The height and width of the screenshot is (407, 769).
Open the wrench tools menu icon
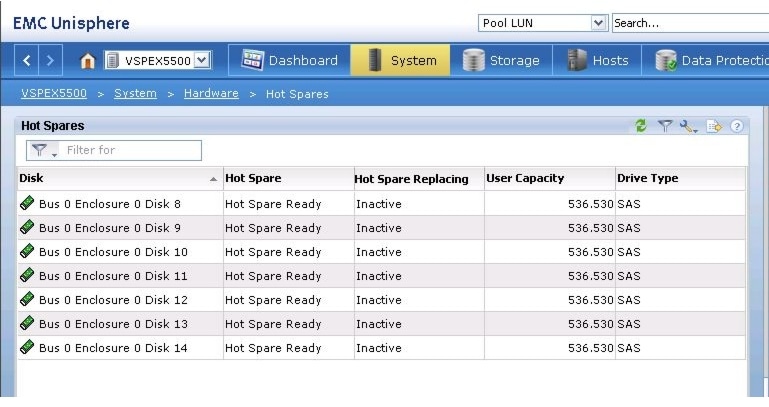click(689, 127)
